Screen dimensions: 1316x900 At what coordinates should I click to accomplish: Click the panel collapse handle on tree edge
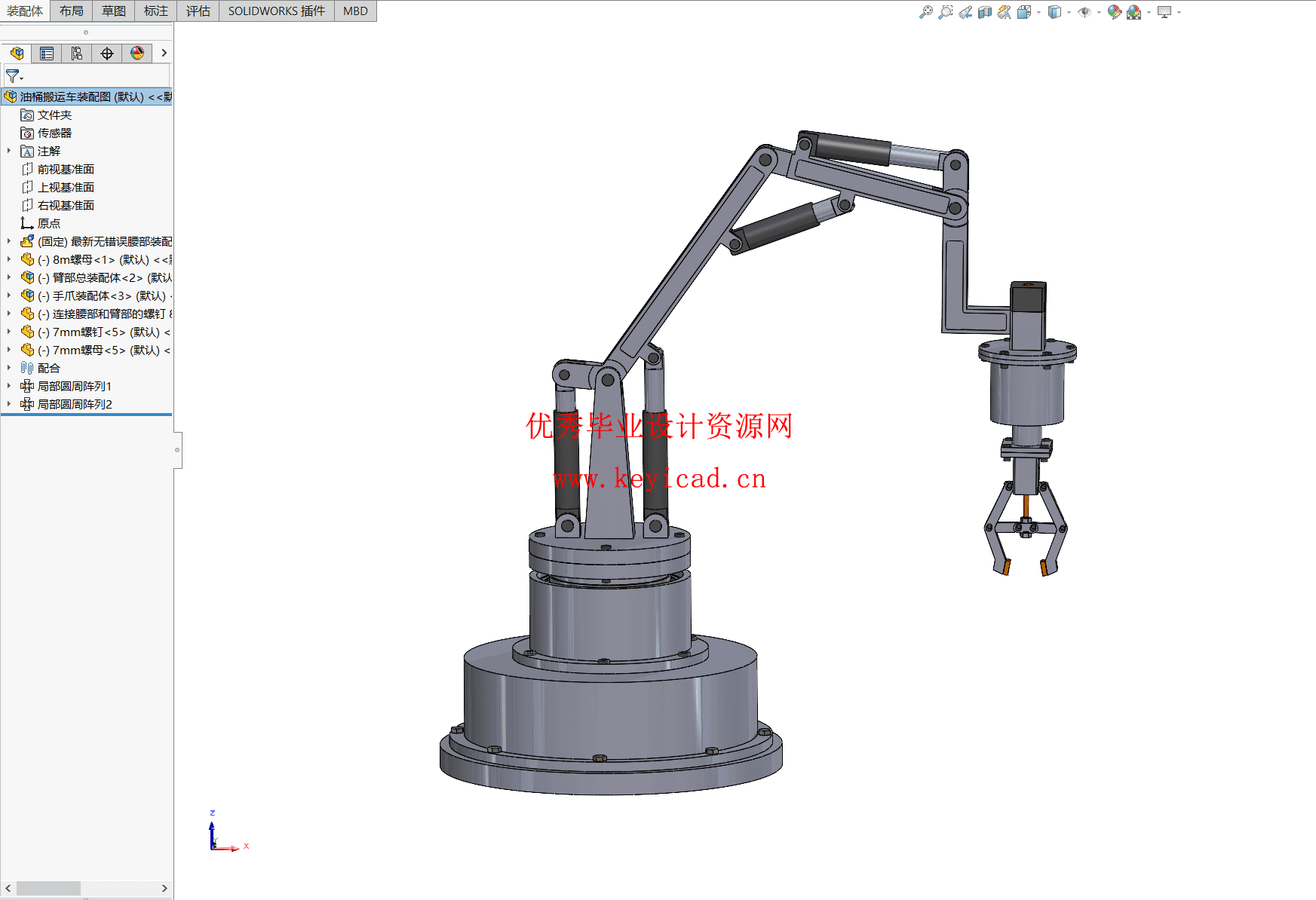pos(178,450)
